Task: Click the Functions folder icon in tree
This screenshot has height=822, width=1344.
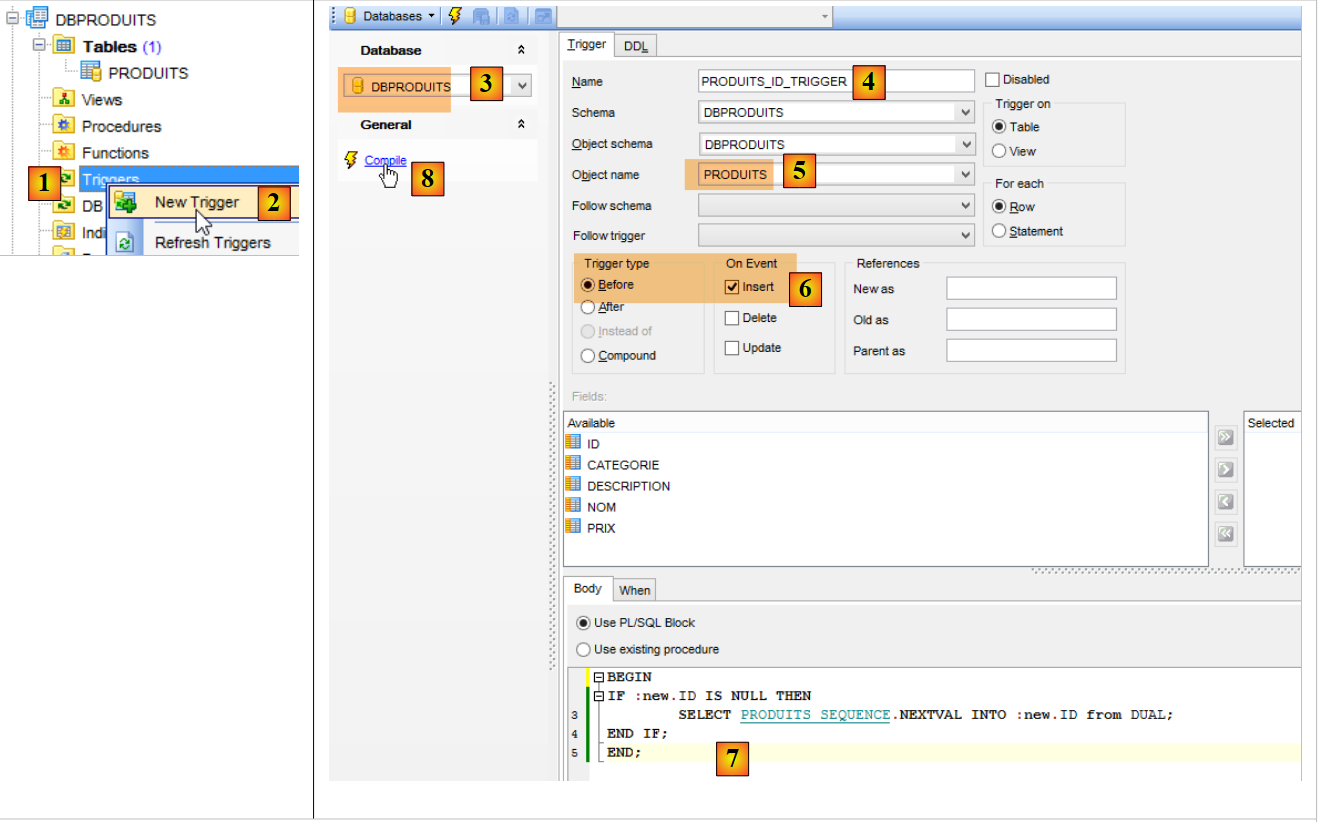Action: (64, 152)
